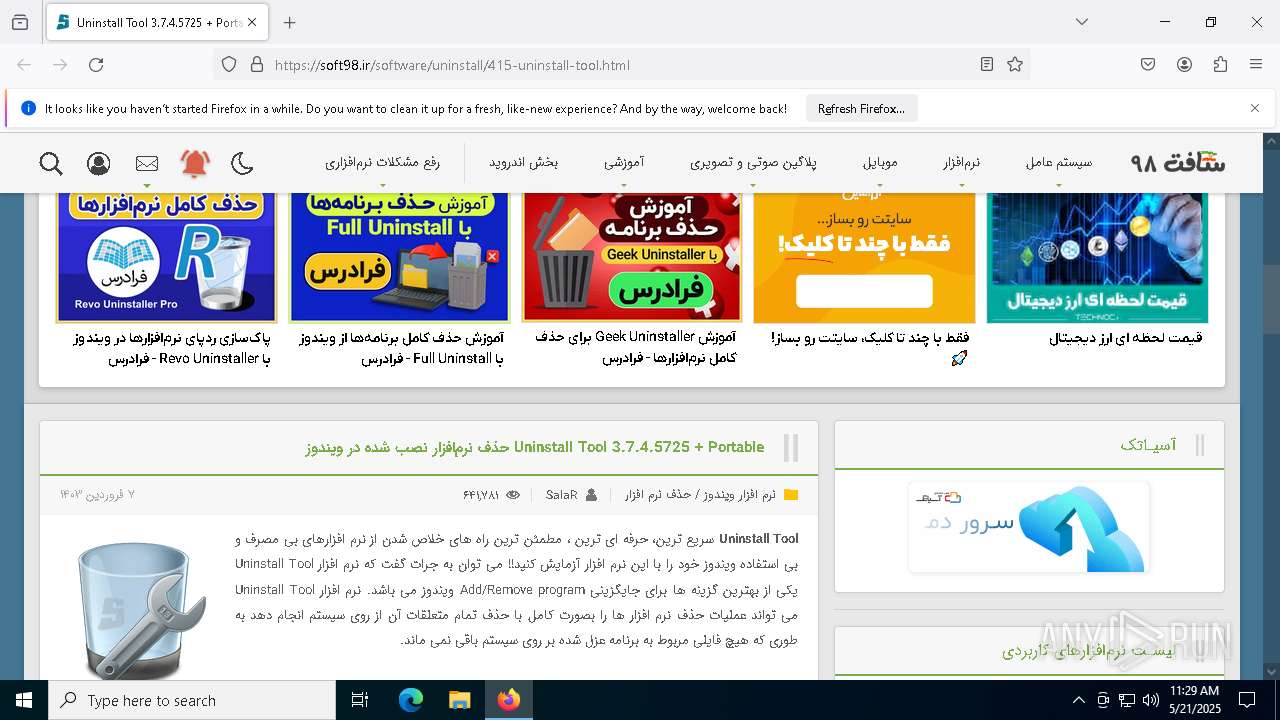Expand آموزشی navigation menu
The height and width of the screenshot is (720, 1280).
[624, 162]
